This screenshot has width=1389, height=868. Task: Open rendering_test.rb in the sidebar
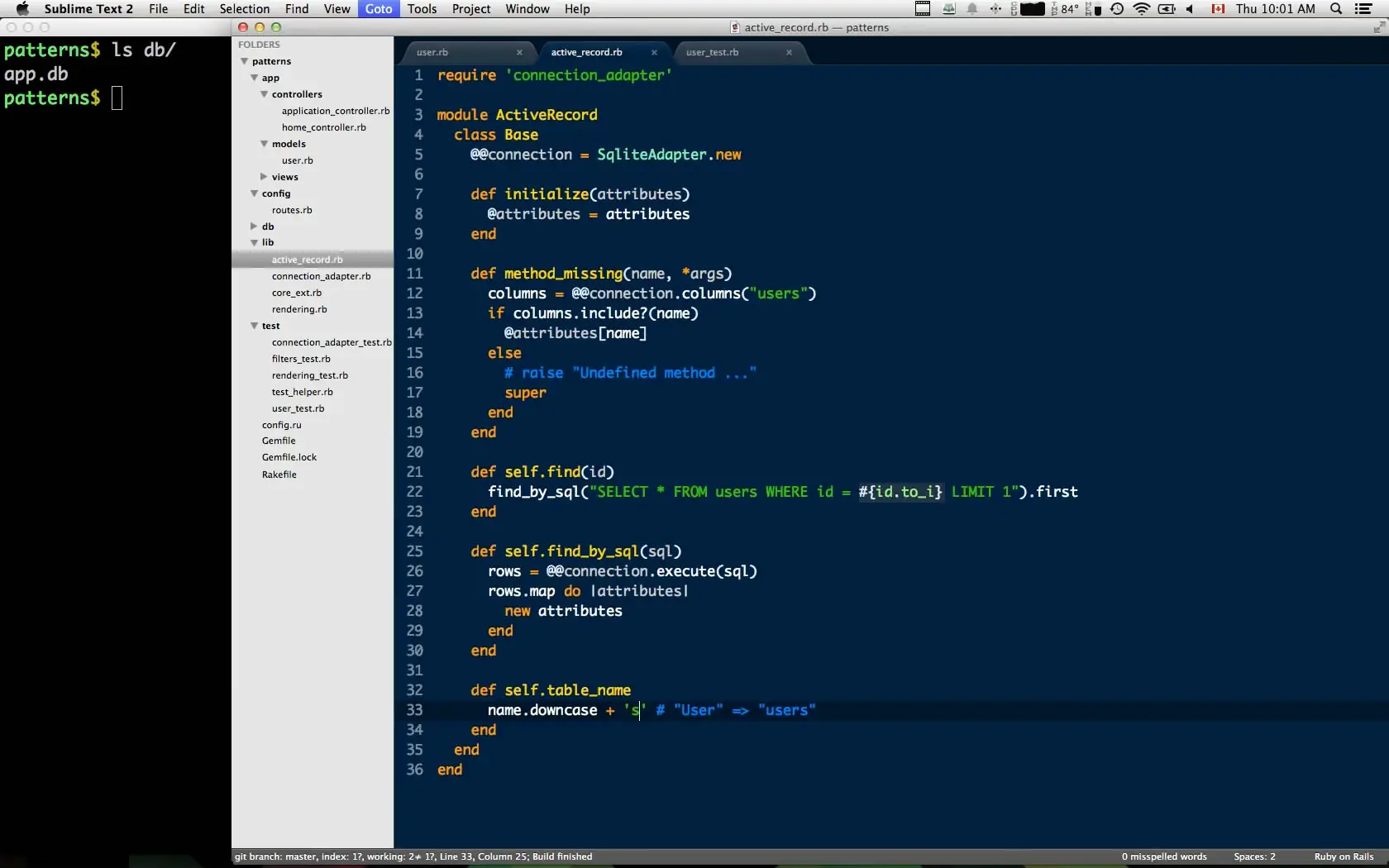coord(310,375)
